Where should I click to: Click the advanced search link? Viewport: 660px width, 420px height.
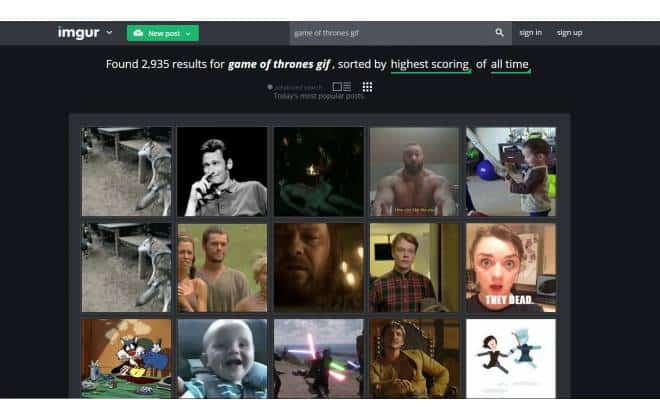[x=295, y=87]
